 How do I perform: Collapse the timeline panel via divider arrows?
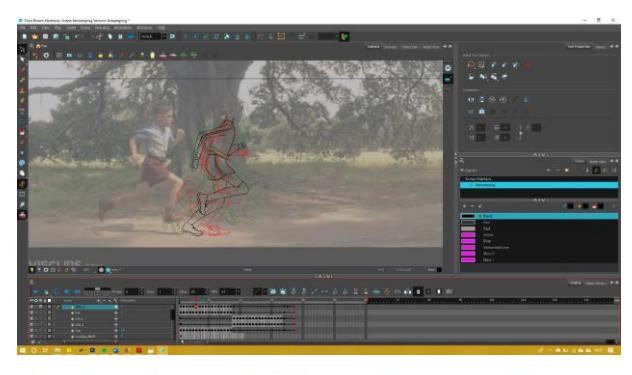[324, 276]
